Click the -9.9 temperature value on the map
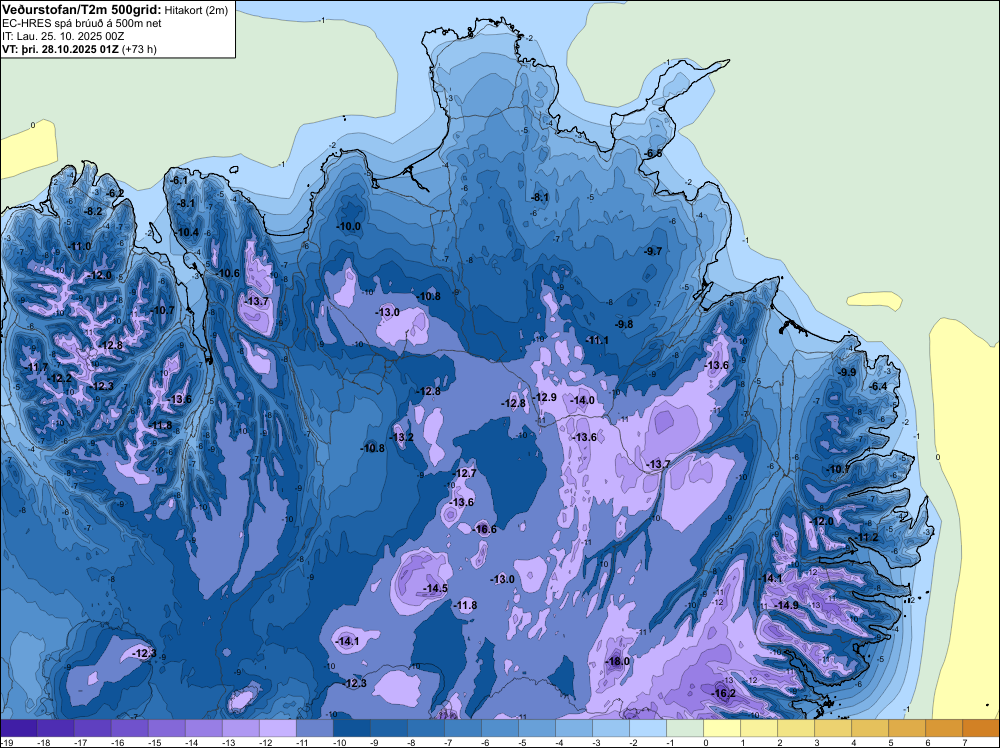Viewport: 1000px width, 748px height. coord(848,372)
